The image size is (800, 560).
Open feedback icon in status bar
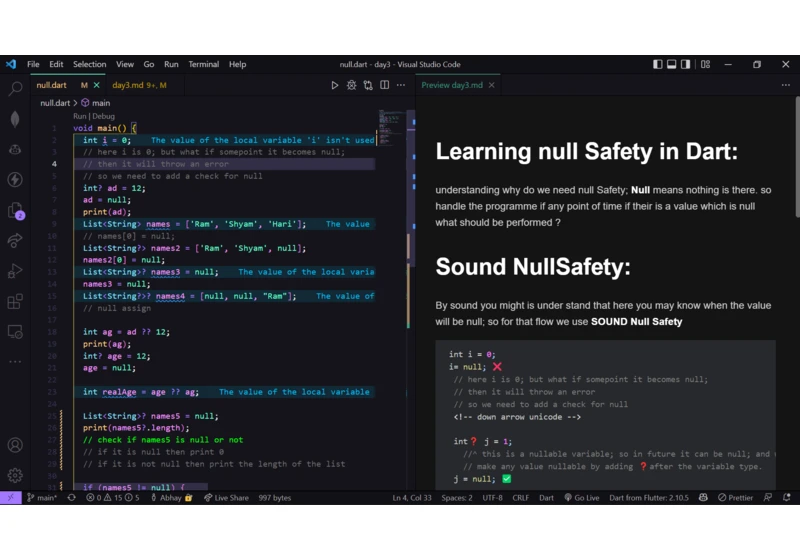point(768,498)
